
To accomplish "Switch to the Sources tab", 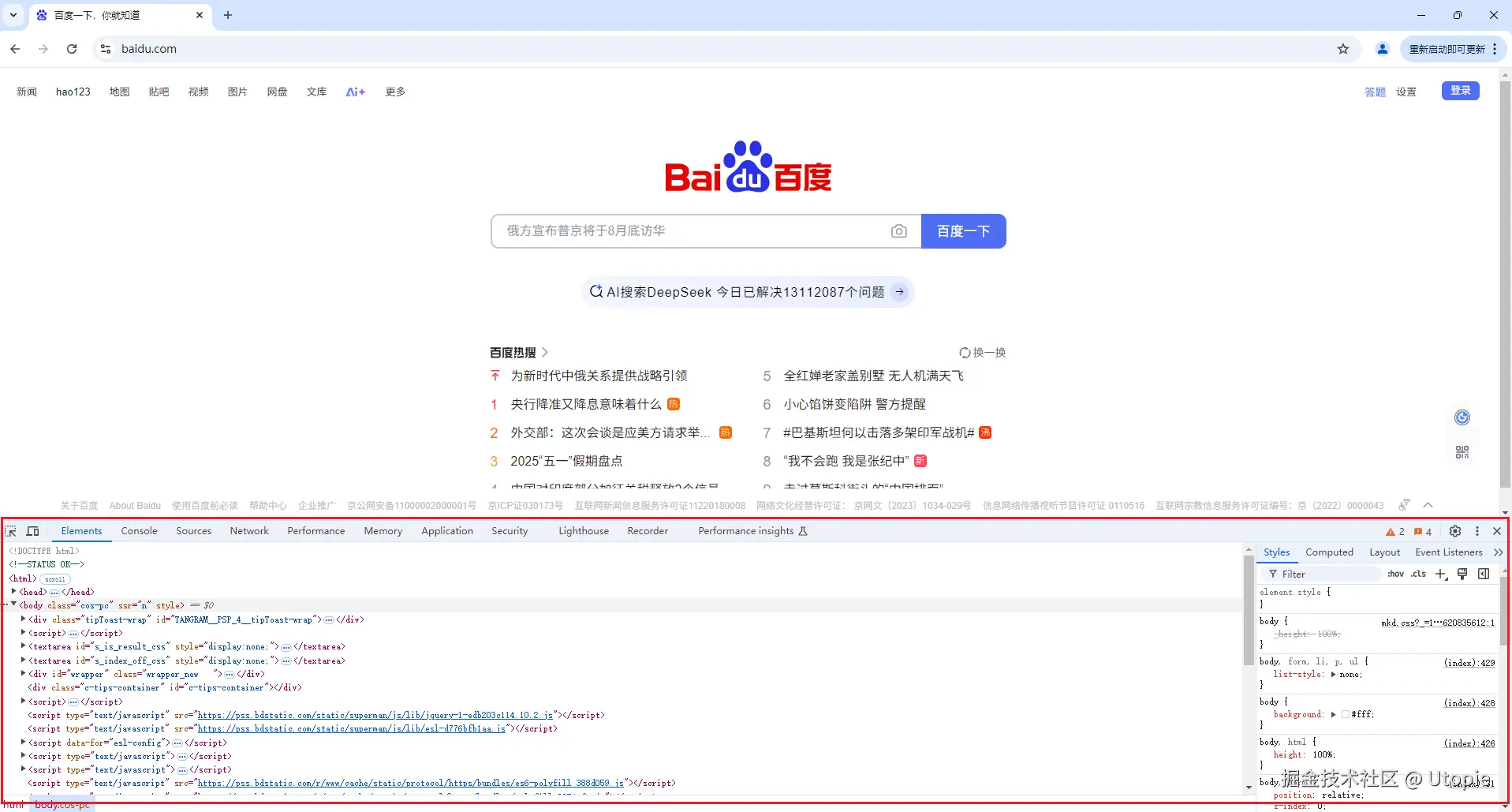I will (194, 531).
